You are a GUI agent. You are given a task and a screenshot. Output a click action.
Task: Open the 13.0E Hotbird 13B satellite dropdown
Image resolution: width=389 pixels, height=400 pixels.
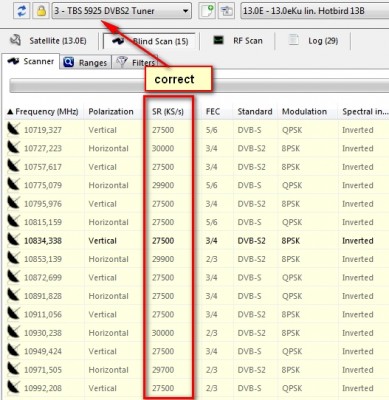coord(314,11)
